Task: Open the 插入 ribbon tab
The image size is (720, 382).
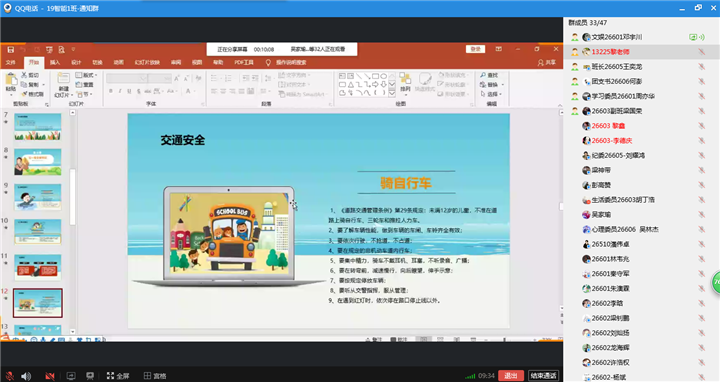Action: point(55,62)
